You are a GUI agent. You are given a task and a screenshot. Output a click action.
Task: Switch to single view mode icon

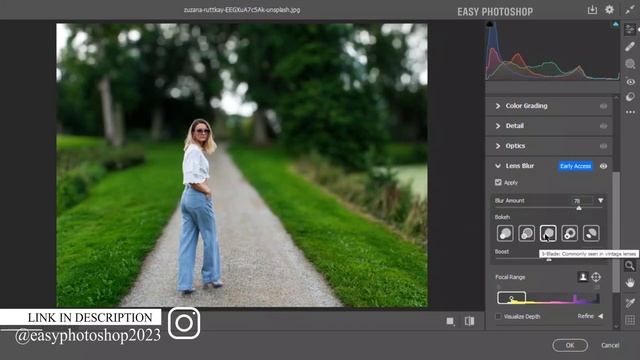pyautogui.click(x=450, y=321)
